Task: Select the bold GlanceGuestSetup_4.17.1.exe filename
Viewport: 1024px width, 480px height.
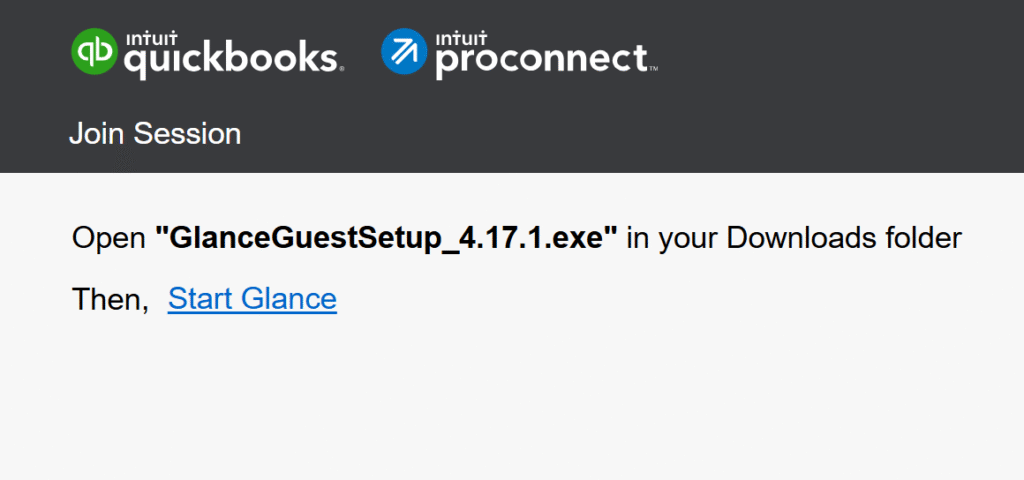Action: [386, 238]
